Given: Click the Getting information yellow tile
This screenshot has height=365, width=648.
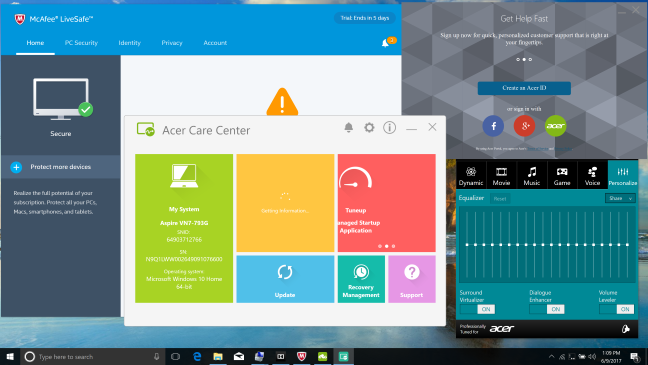Looking at the screenshot, I should pyautogui.click(x=285, y=203).
